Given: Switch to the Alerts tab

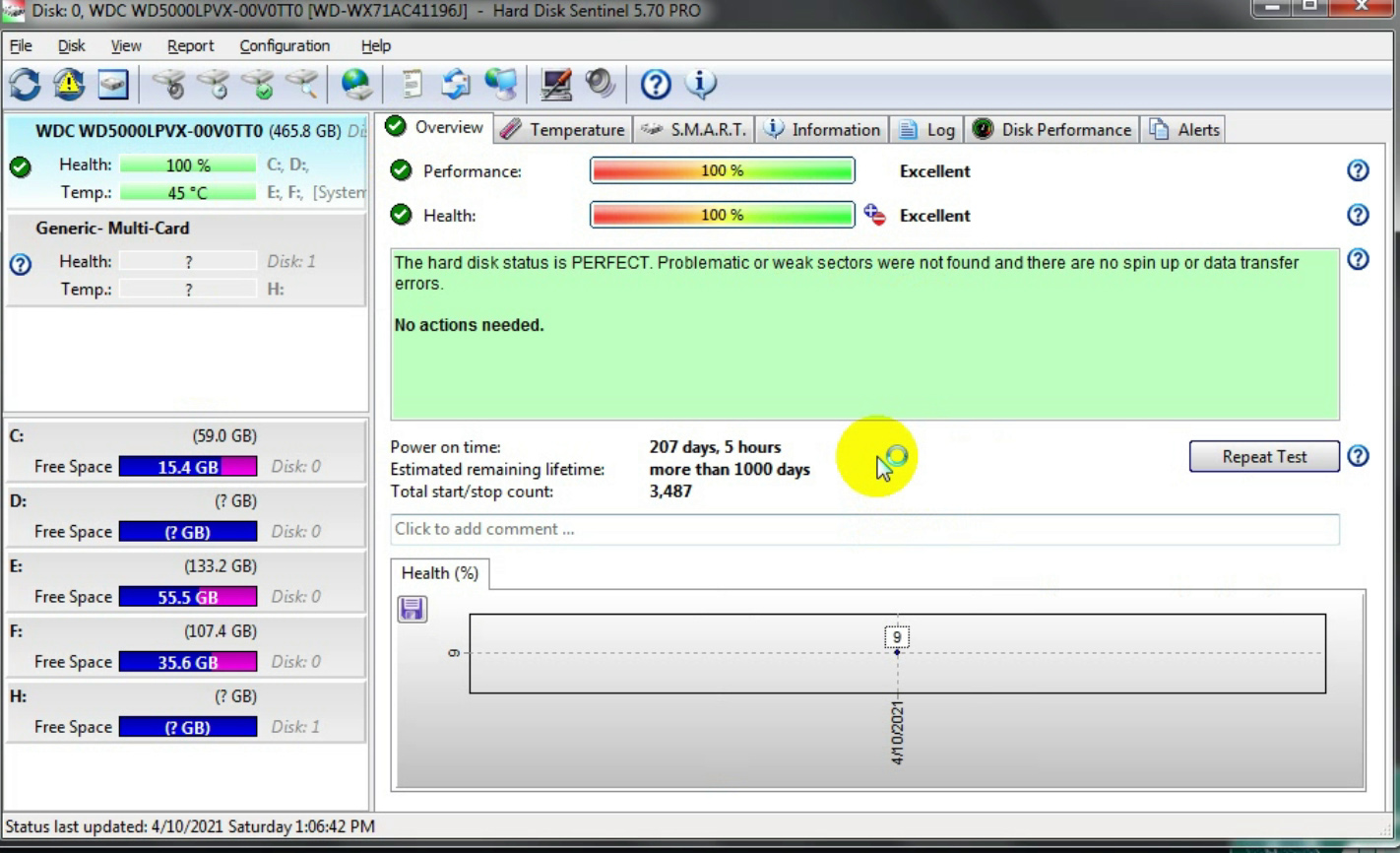Looking at the screenshot, I should pyautogui.click(x=1184, y=130).
